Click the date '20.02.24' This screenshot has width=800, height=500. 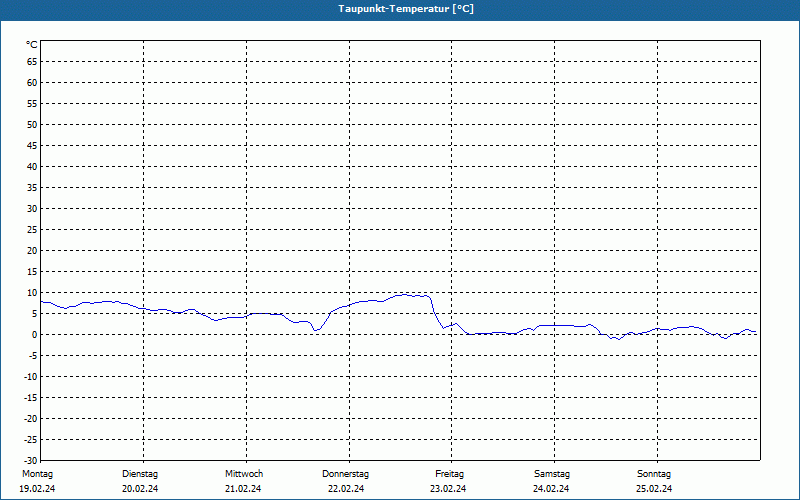coord(140,489)
